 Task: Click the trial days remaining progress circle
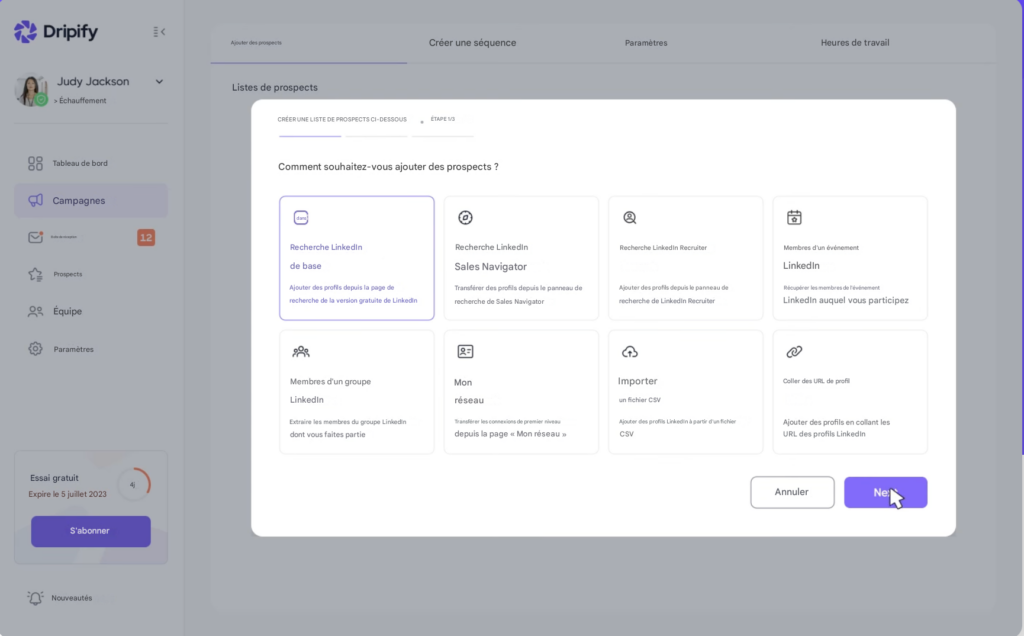[133, 484]
